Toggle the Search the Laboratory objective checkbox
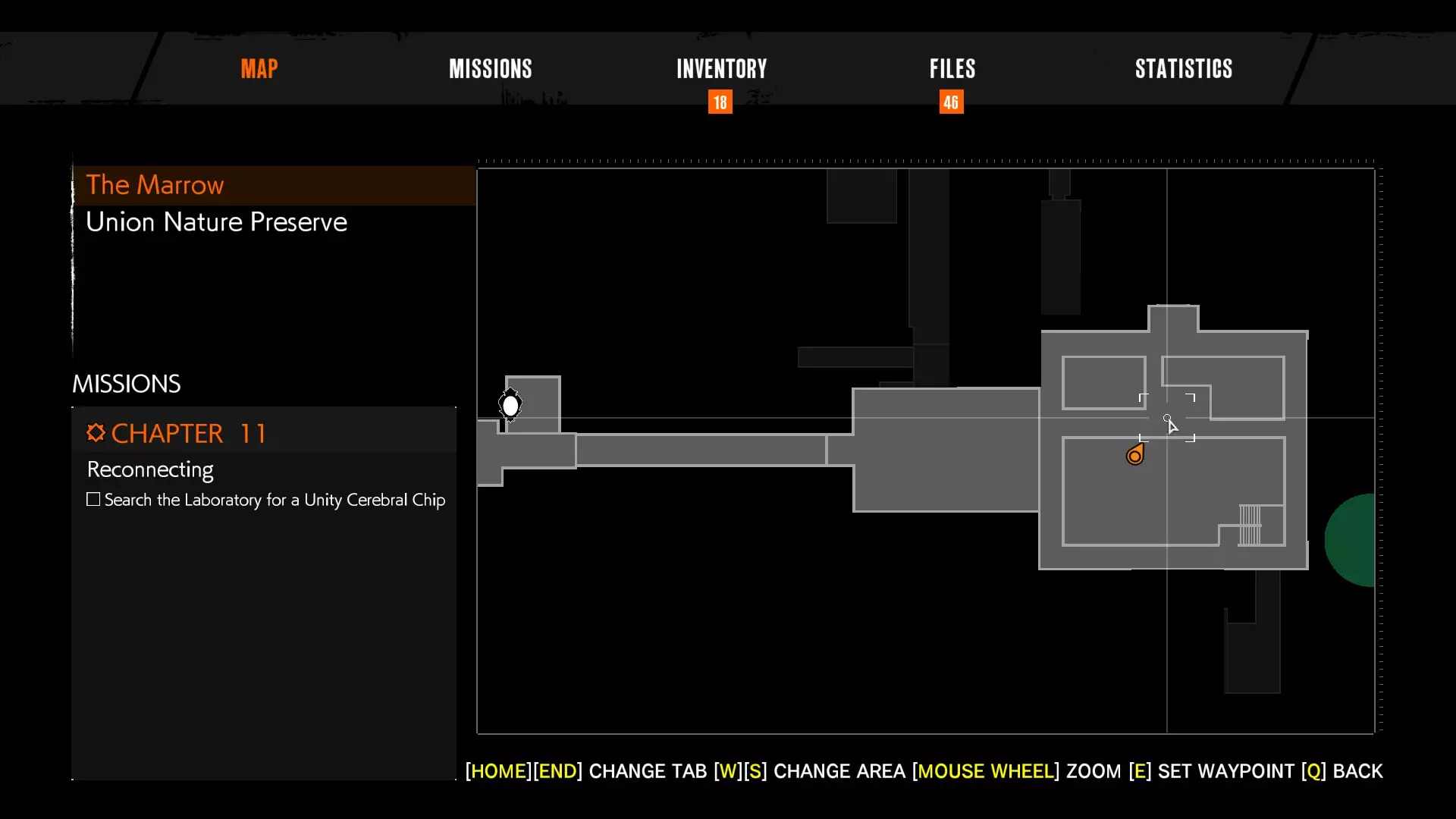The width and height of the screenshot is (1456, 819). click(x=93, y=500)
